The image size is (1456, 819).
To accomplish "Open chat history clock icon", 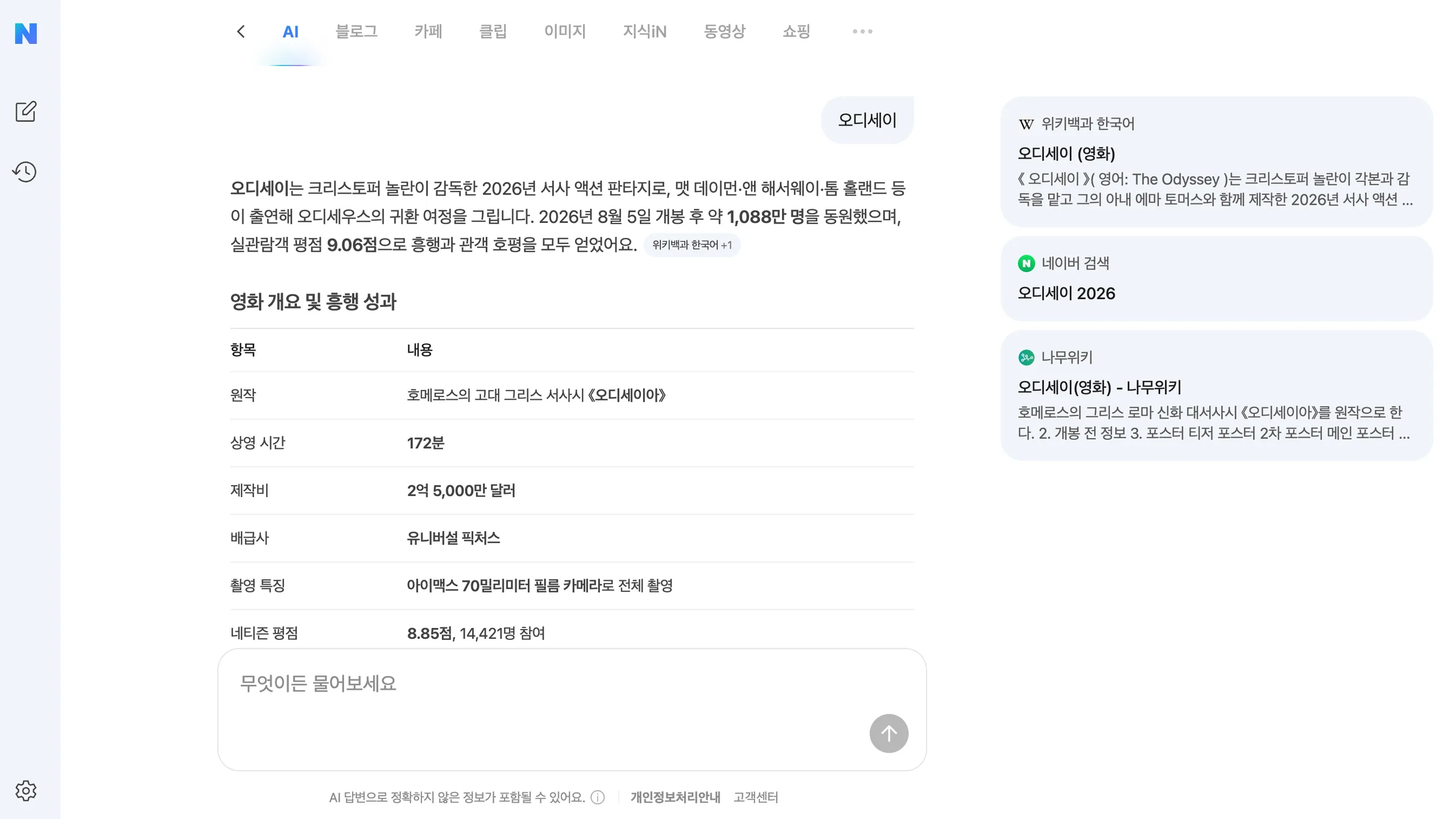I will 25,172.
